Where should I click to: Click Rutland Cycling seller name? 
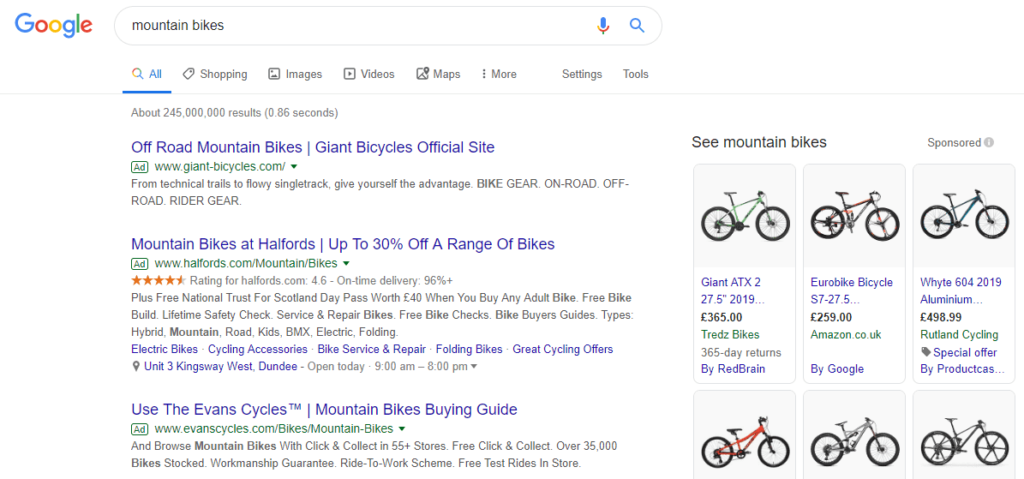[x=959, y=335]
